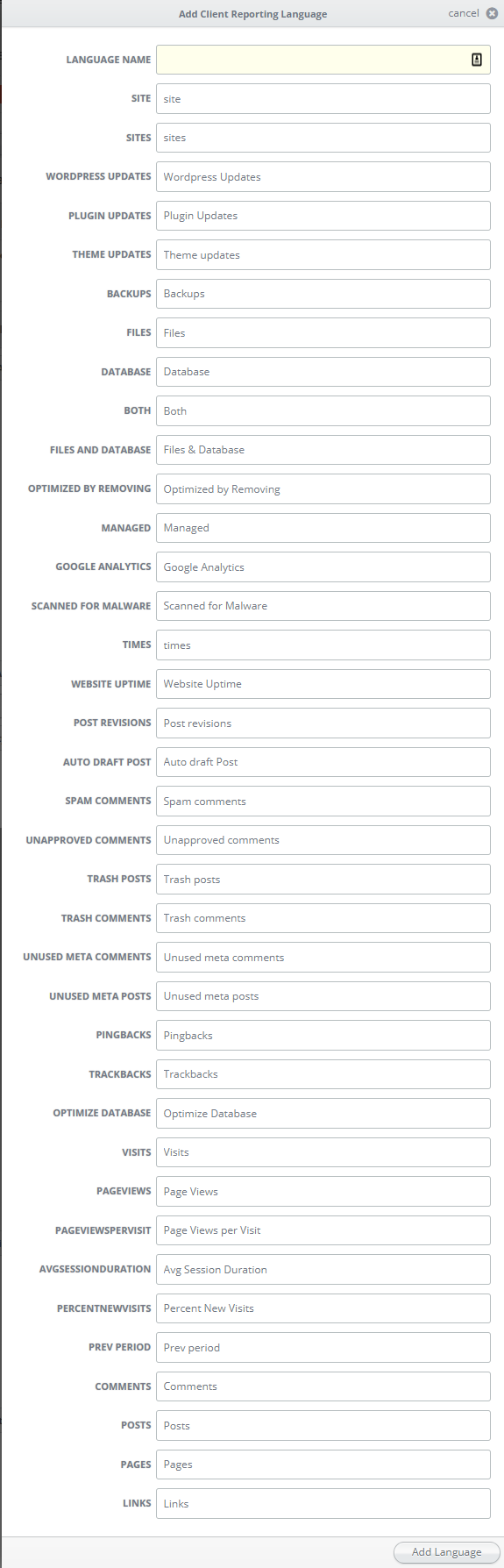Select the Google Analytics text field
Image resolution: width=504 pixels, height=1568 pixels.
323,567
